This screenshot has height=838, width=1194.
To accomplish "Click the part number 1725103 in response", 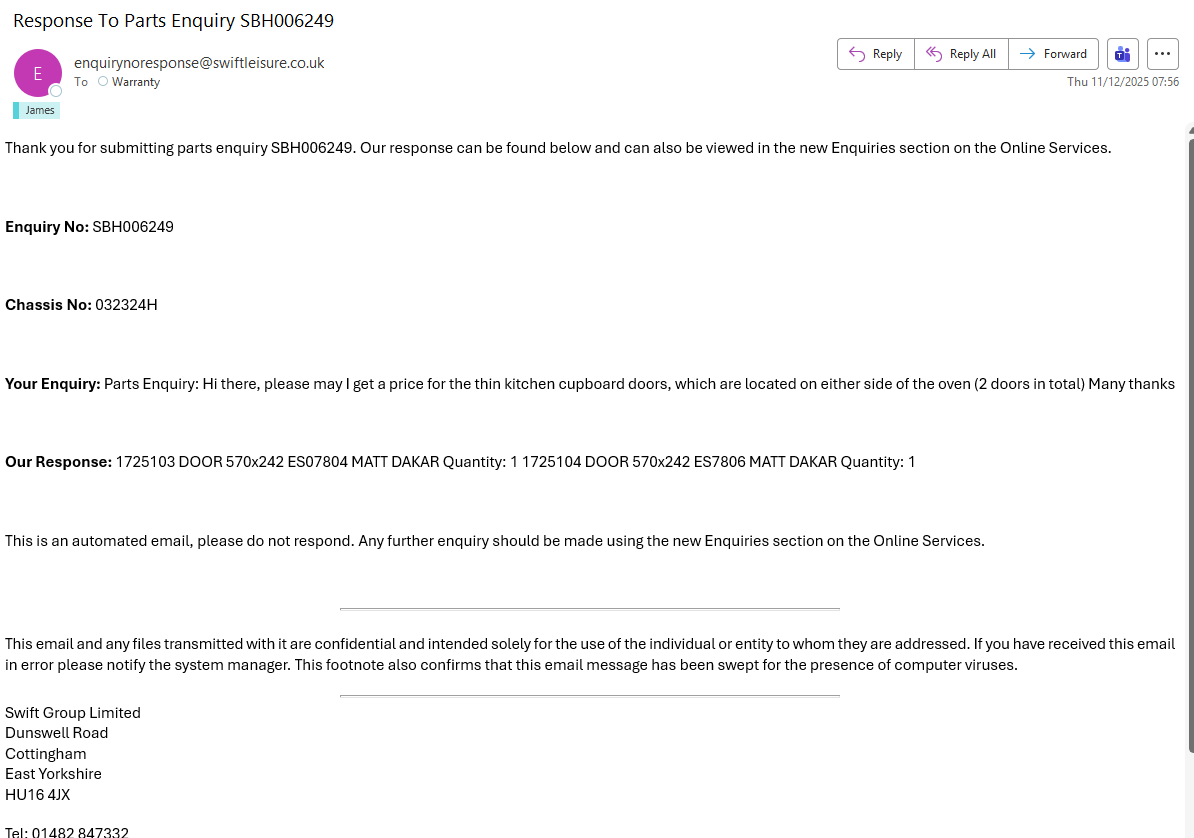I will 145,462.
